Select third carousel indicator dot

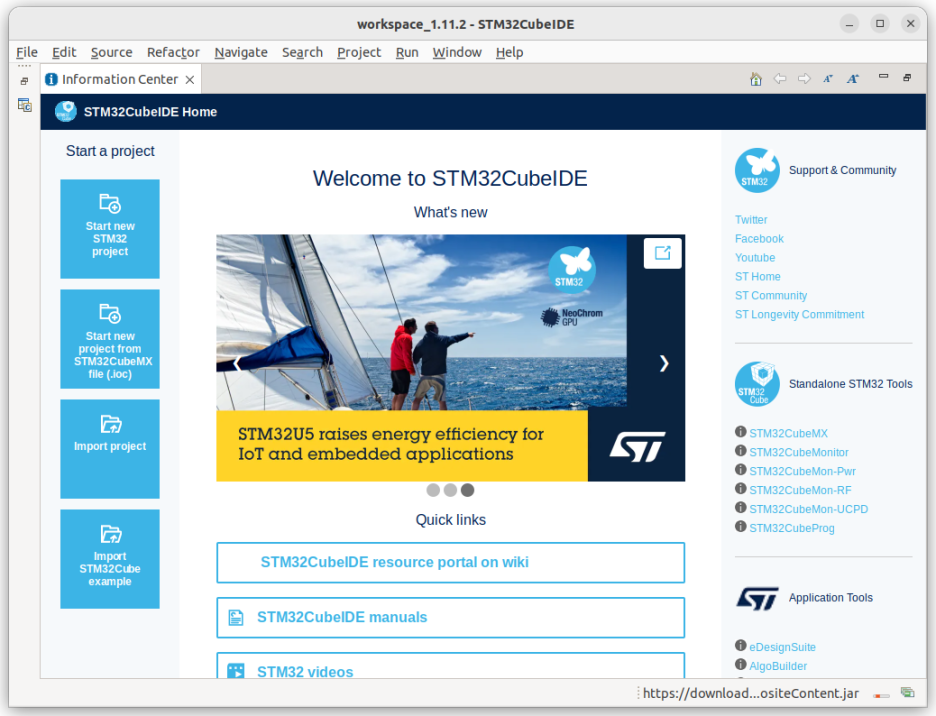coord(468,490)
